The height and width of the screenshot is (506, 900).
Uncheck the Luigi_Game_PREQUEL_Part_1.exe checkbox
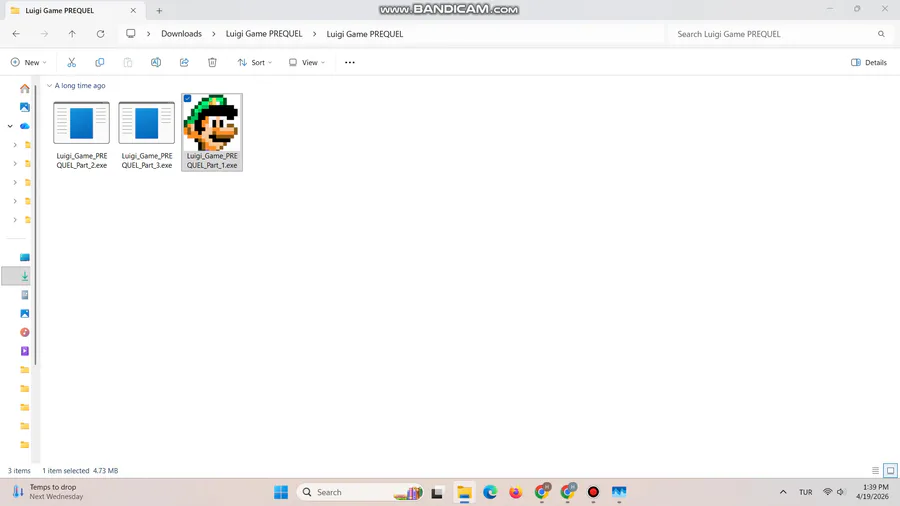[x=188, y=99]
